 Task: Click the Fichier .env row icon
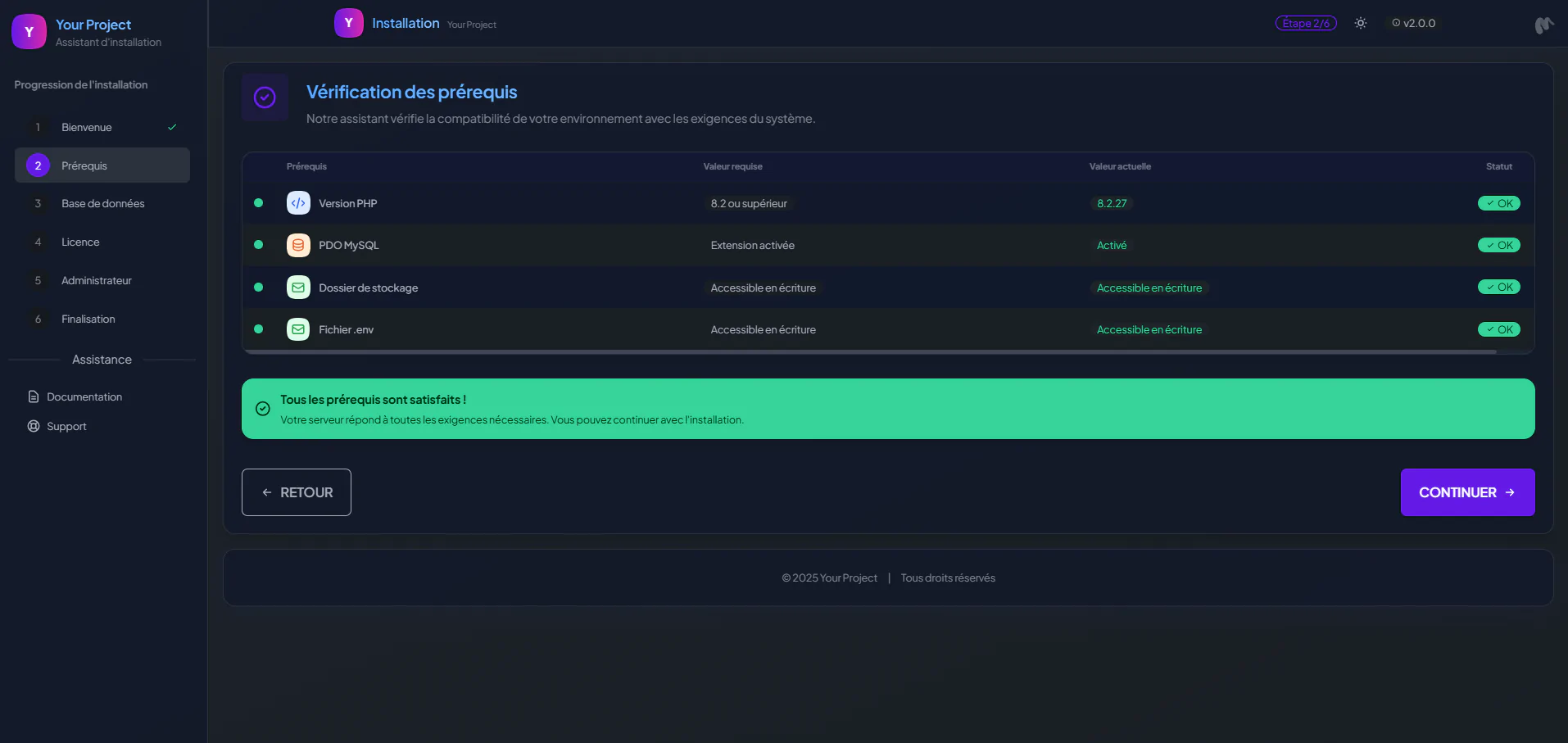pos(298,329)
